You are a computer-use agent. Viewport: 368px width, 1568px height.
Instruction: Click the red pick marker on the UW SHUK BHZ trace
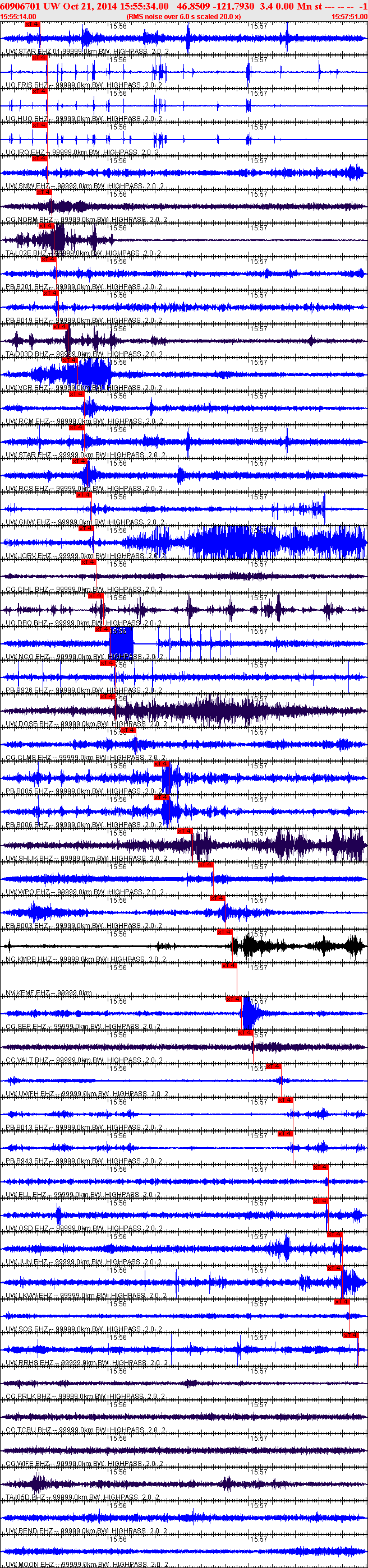(185, 831)
